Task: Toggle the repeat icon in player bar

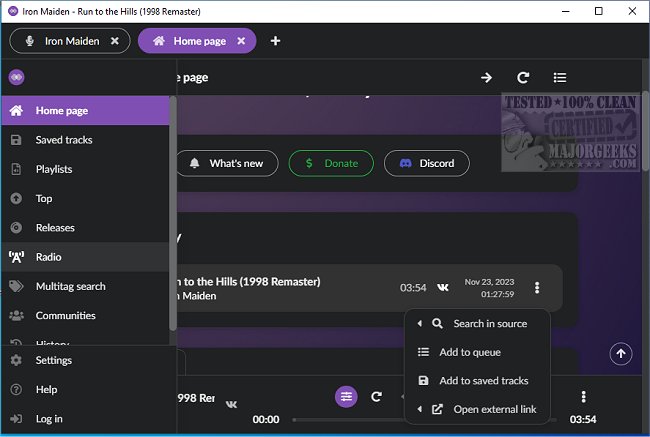Action: [376, 397]
